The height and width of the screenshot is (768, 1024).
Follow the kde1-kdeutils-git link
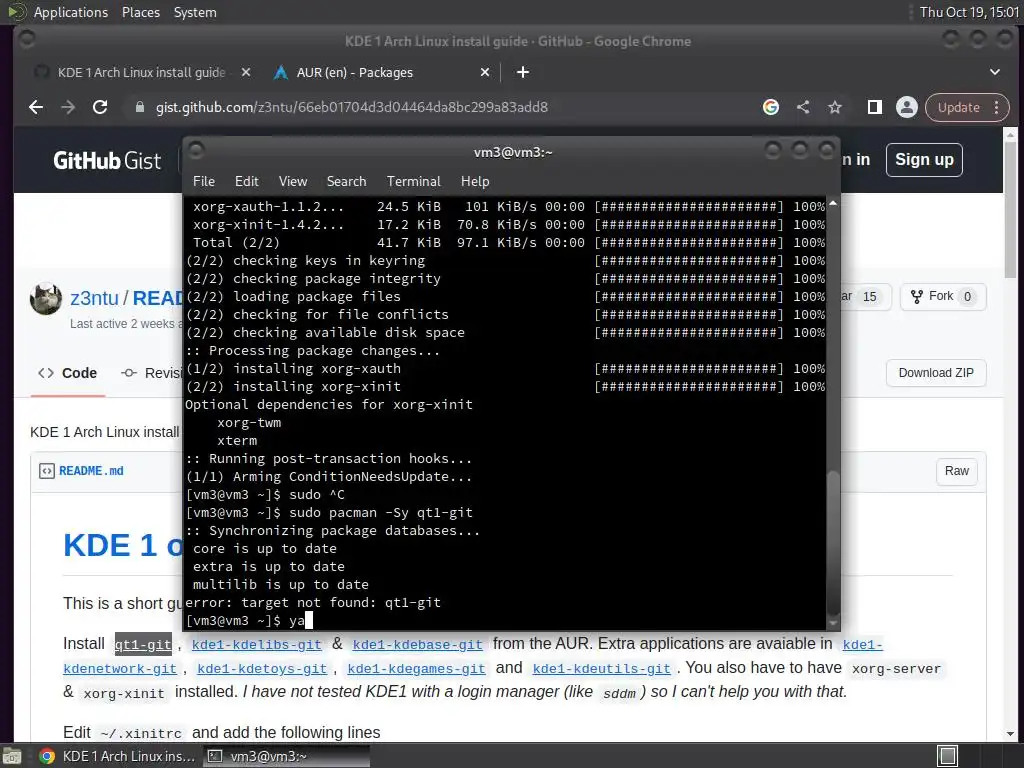coord(601,669)
